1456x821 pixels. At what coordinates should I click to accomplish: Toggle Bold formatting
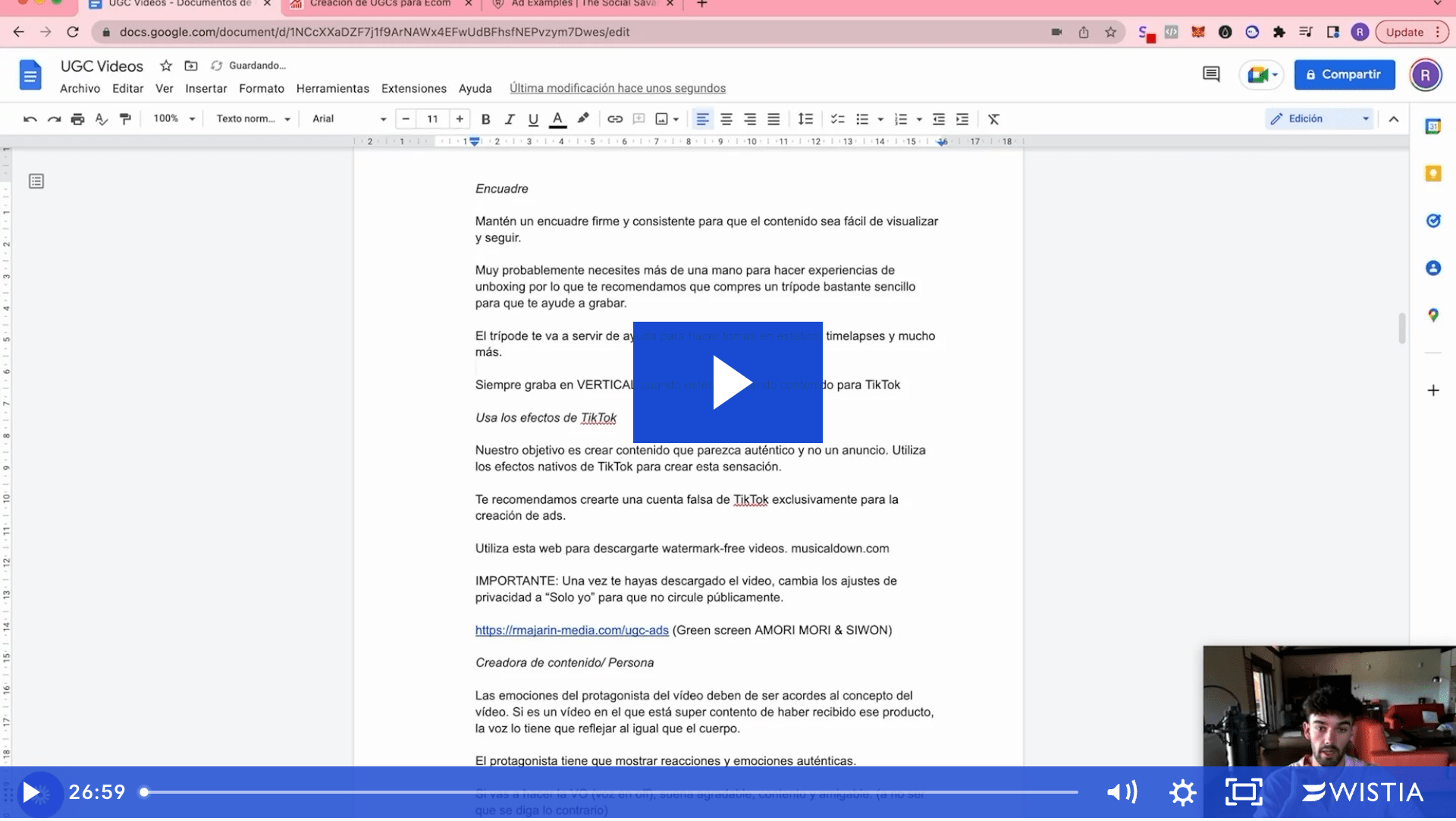click(x=486, y=119)
